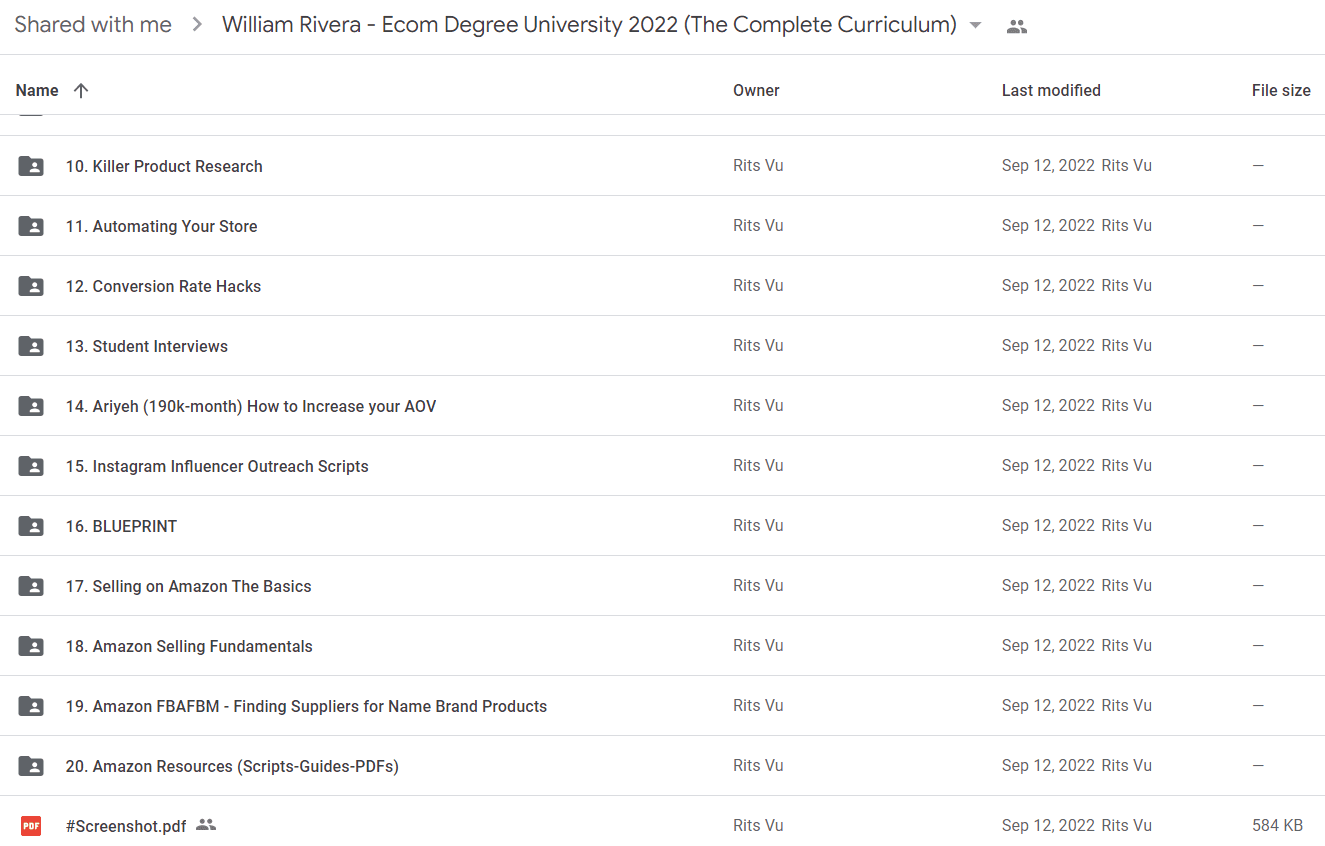Click folder icon beside Conversion Rate Hacks

click(31, 286)
